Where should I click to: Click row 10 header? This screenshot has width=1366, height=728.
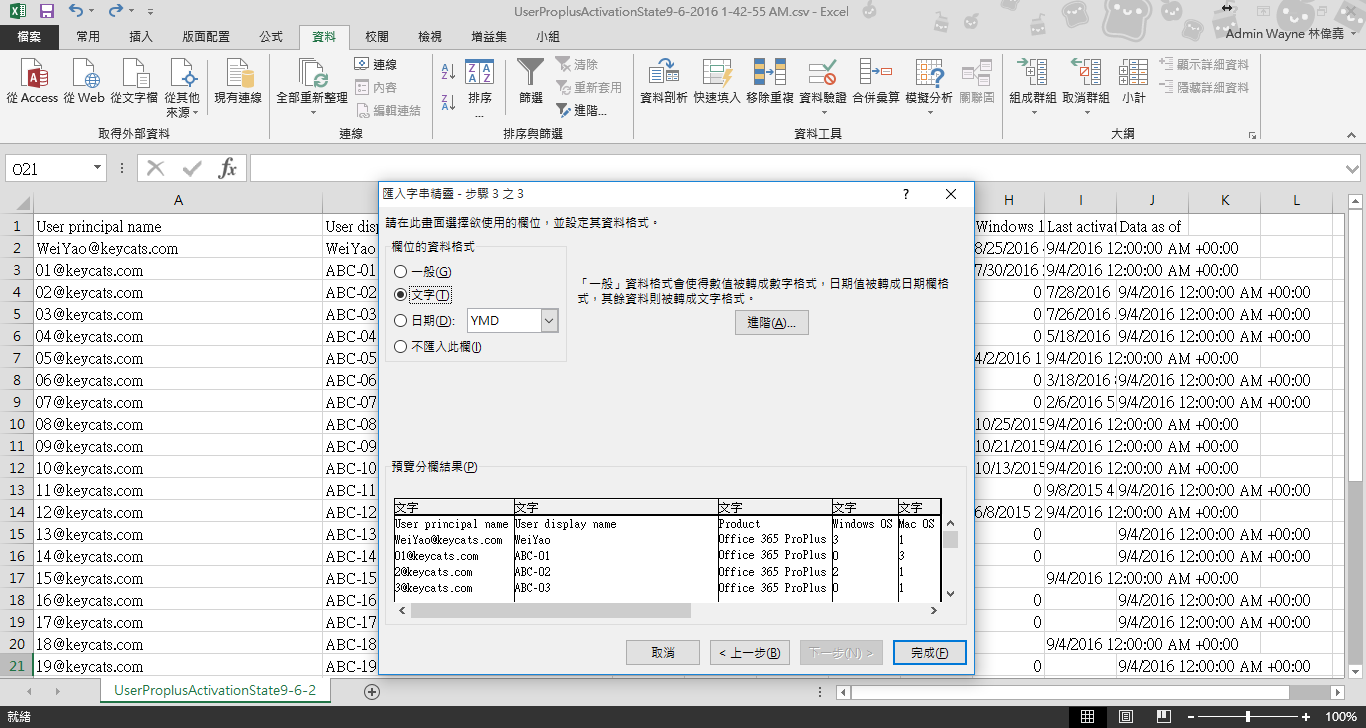pyautogui.click(x=16, y=424)
